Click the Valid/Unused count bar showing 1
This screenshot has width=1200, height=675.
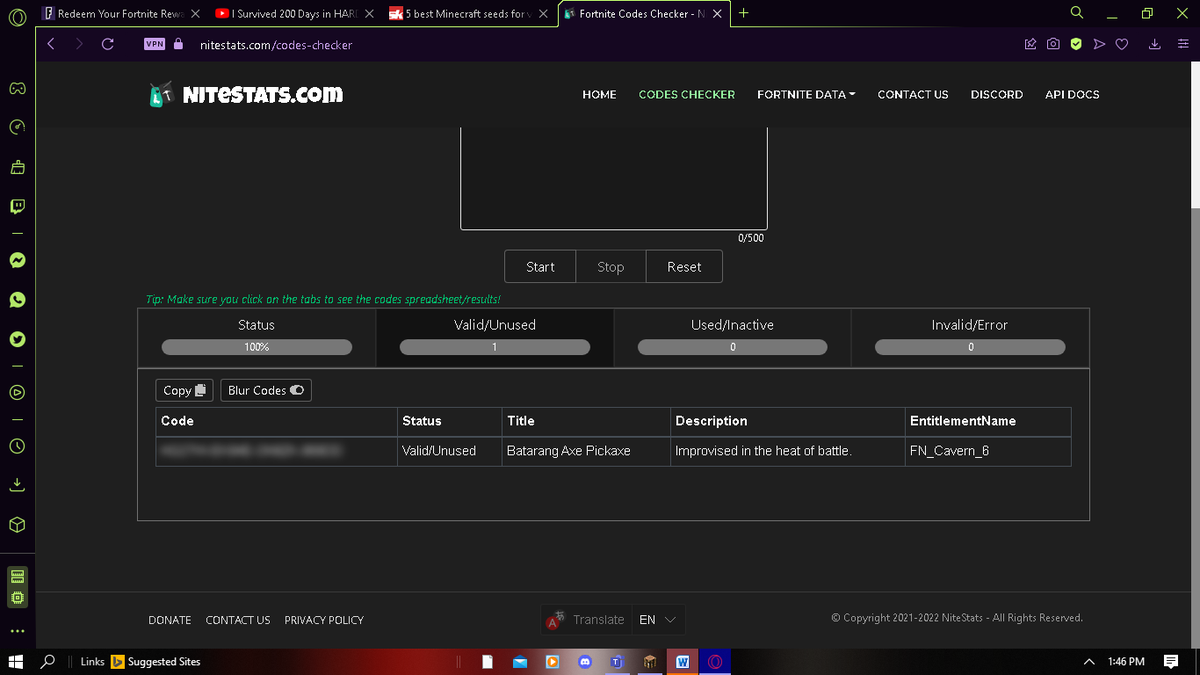[495, 347]
